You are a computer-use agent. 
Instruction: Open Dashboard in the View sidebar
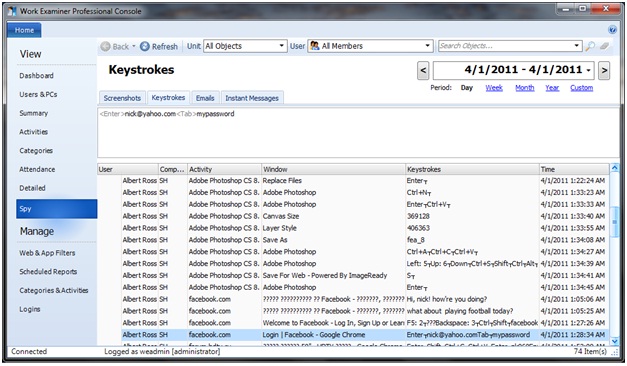[x=36, y=76]
